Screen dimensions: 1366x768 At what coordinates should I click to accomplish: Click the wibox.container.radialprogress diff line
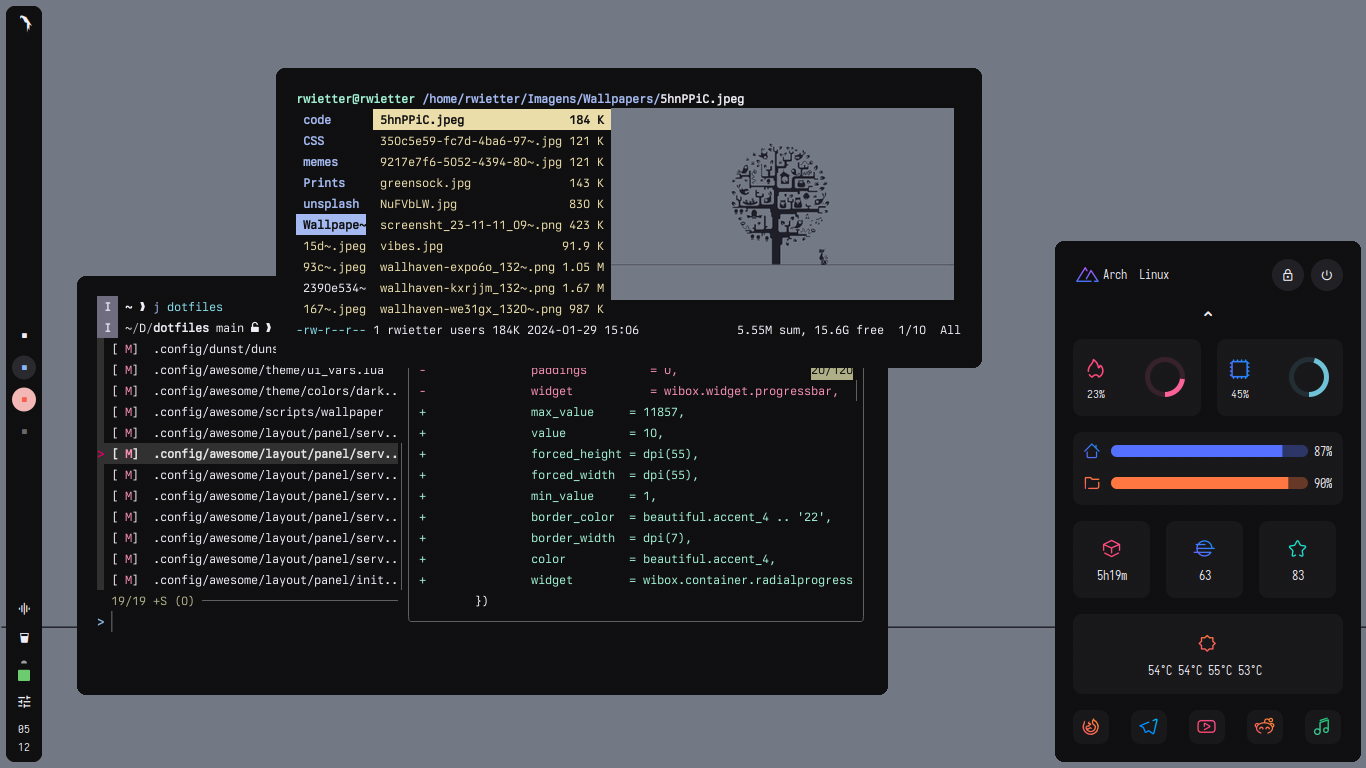point(636,580)
